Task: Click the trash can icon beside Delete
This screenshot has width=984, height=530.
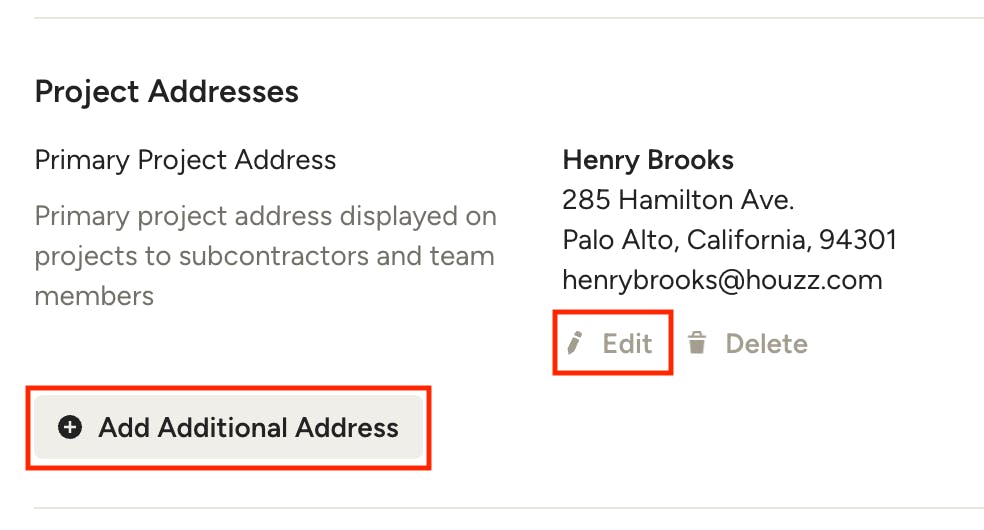Action: [697, 342]
